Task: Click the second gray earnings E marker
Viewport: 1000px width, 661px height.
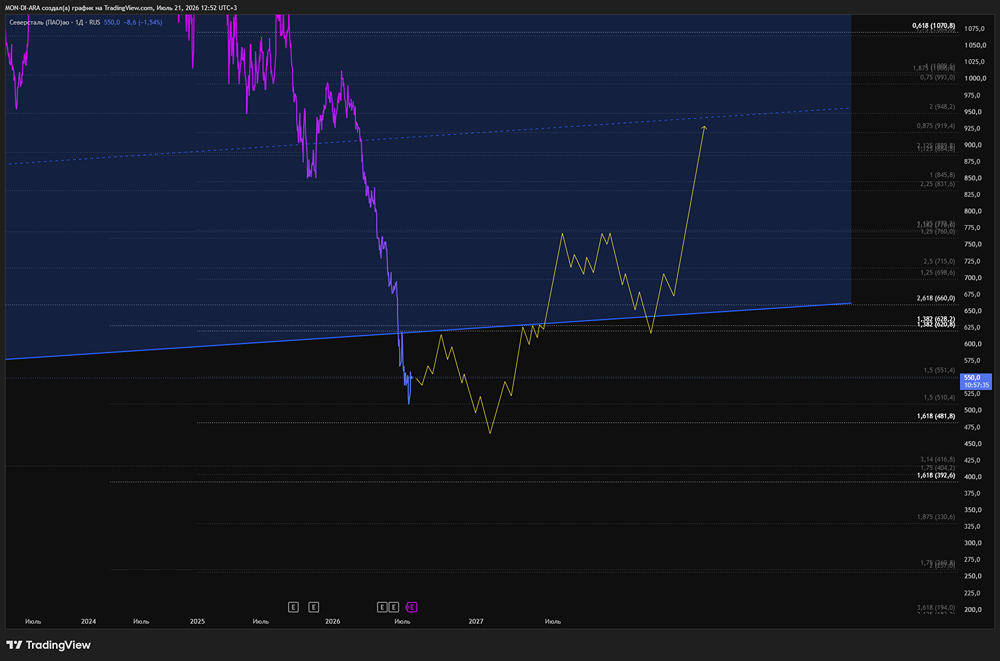Action: click(314, 607)
